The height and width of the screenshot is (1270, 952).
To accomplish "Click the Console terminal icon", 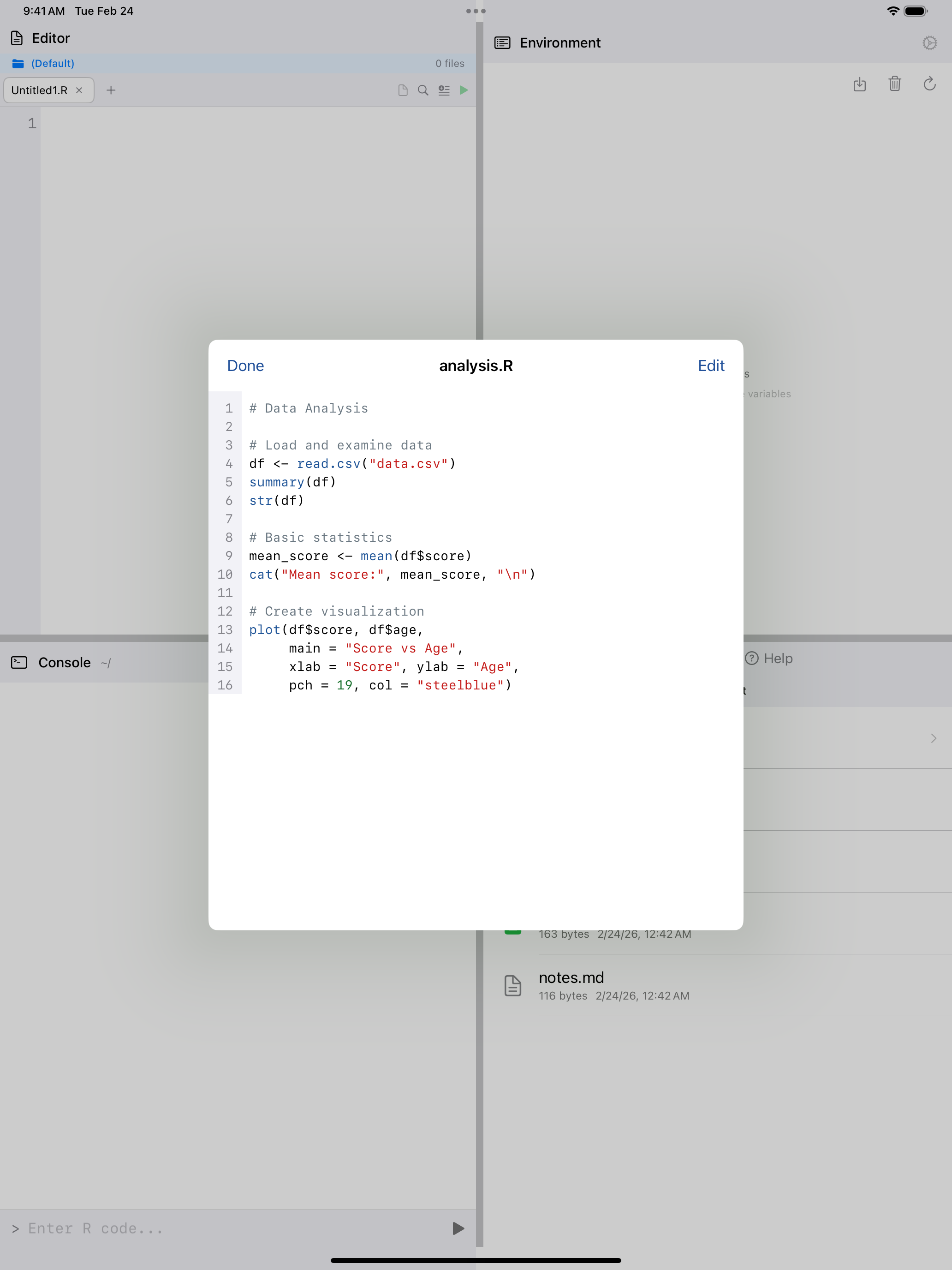I will pyautogui.click(x=19, y=662).
